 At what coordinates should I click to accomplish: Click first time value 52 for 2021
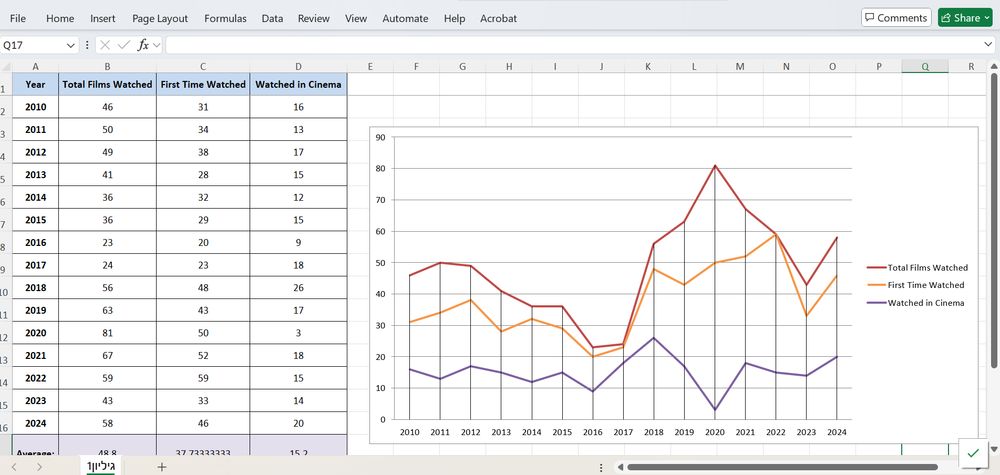203,356
